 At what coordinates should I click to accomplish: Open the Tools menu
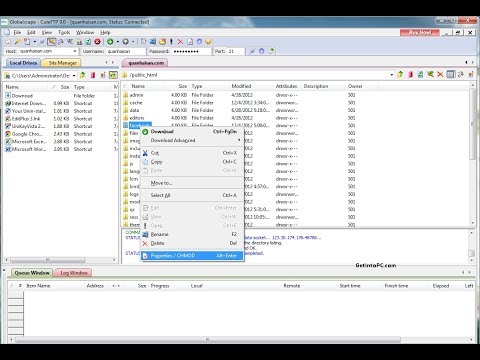[64, 32]
